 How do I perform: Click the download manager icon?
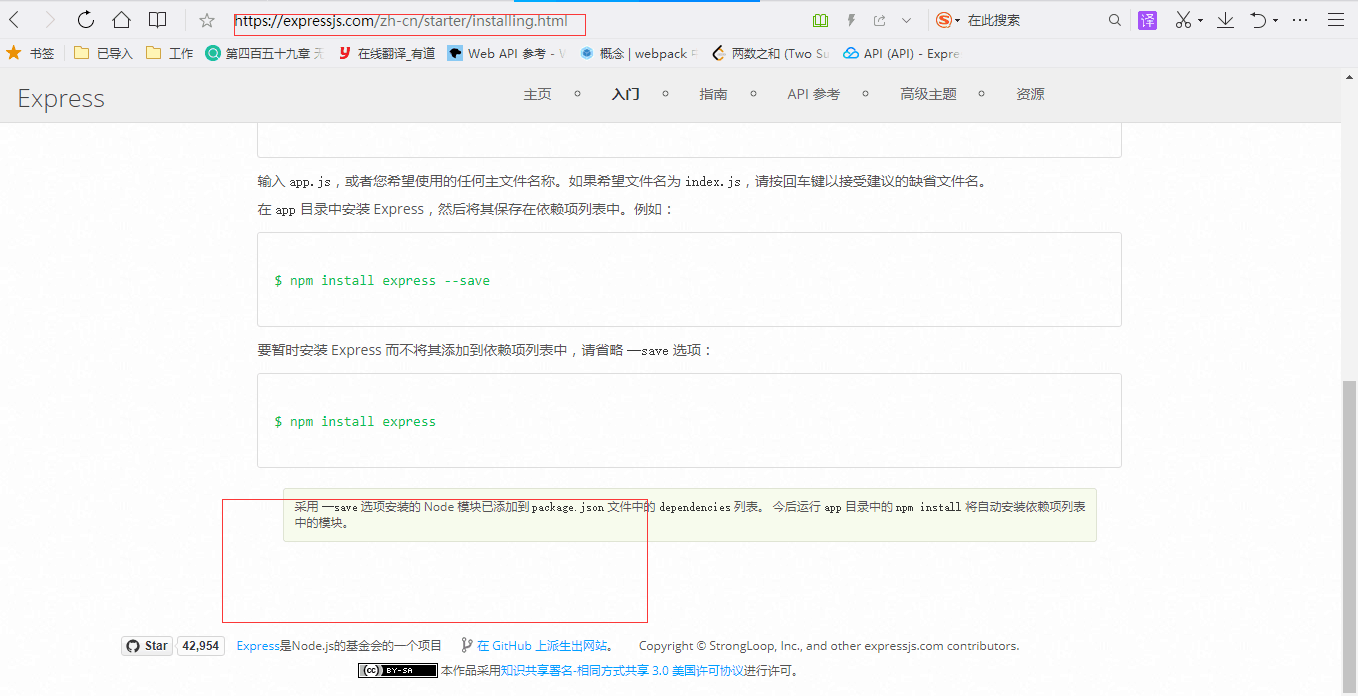(x=1224, y=20)
